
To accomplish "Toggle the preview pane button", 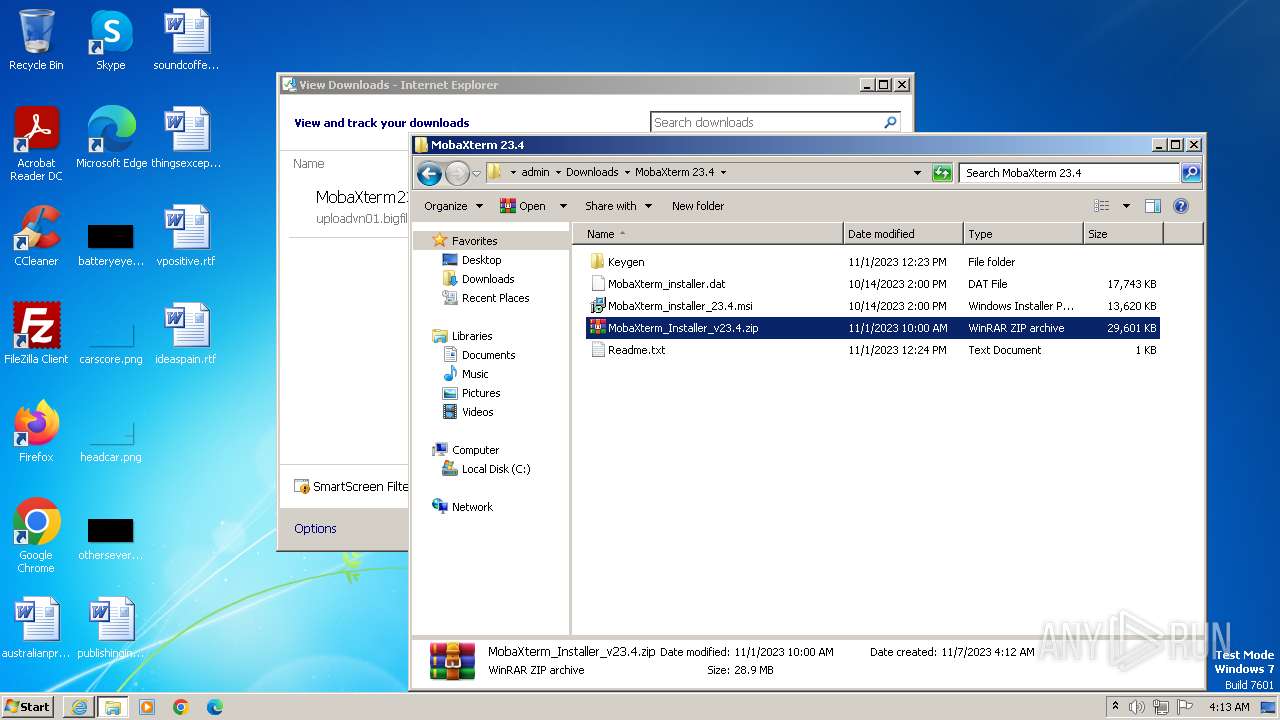I will (x=1152, y=206).
